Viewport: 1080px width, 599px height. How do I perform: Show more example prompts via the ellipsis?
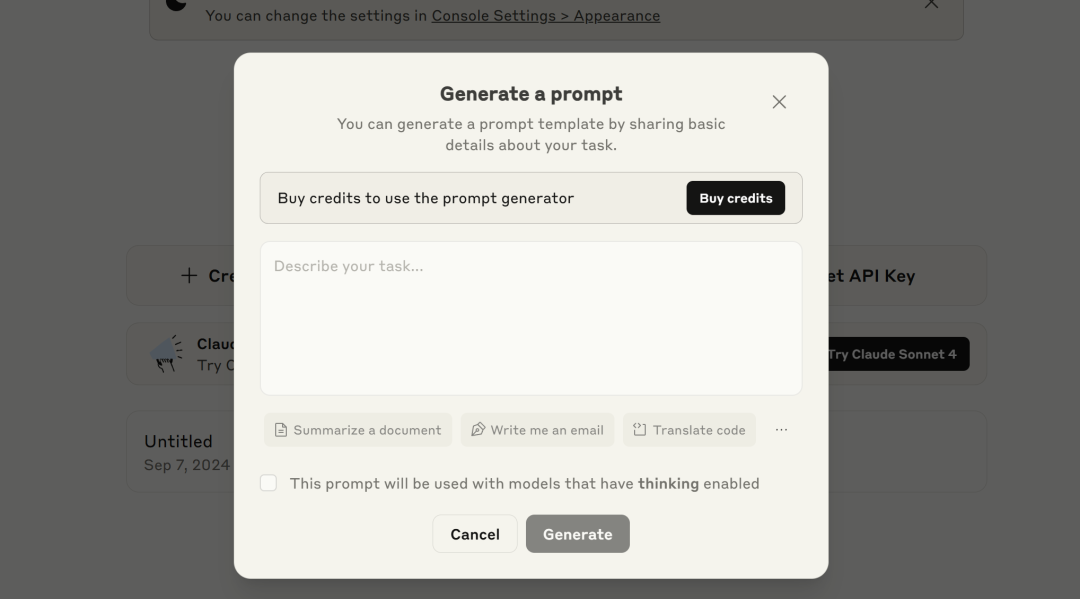point(781,430)
